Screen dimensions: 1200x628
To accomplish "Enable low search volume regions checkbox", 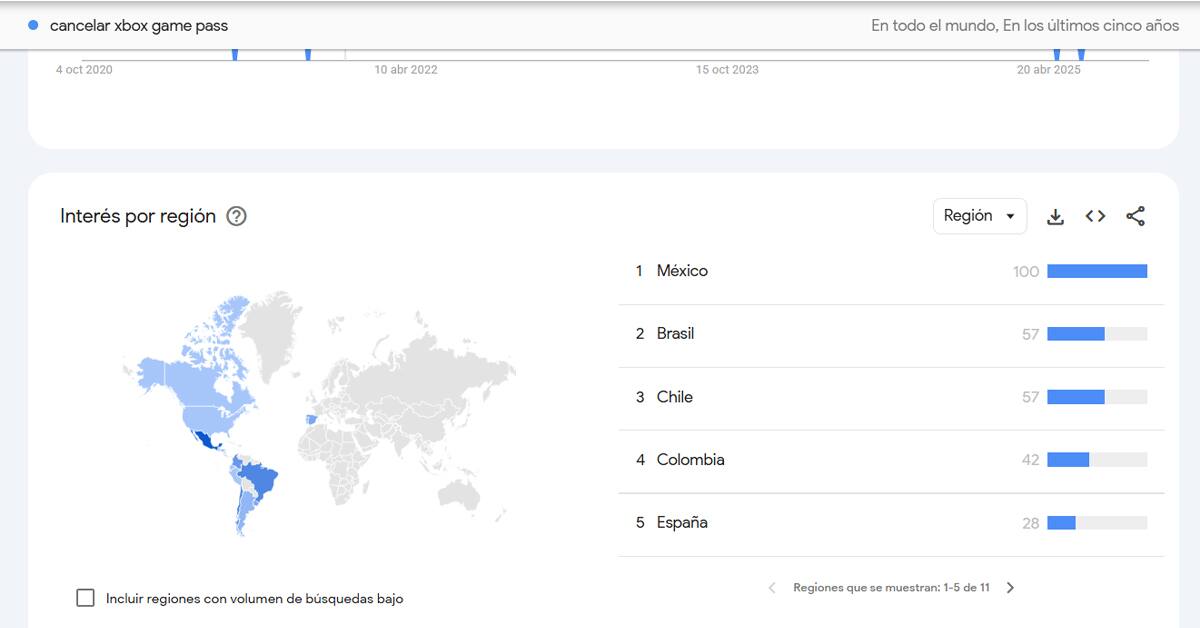I will (86, 598).
